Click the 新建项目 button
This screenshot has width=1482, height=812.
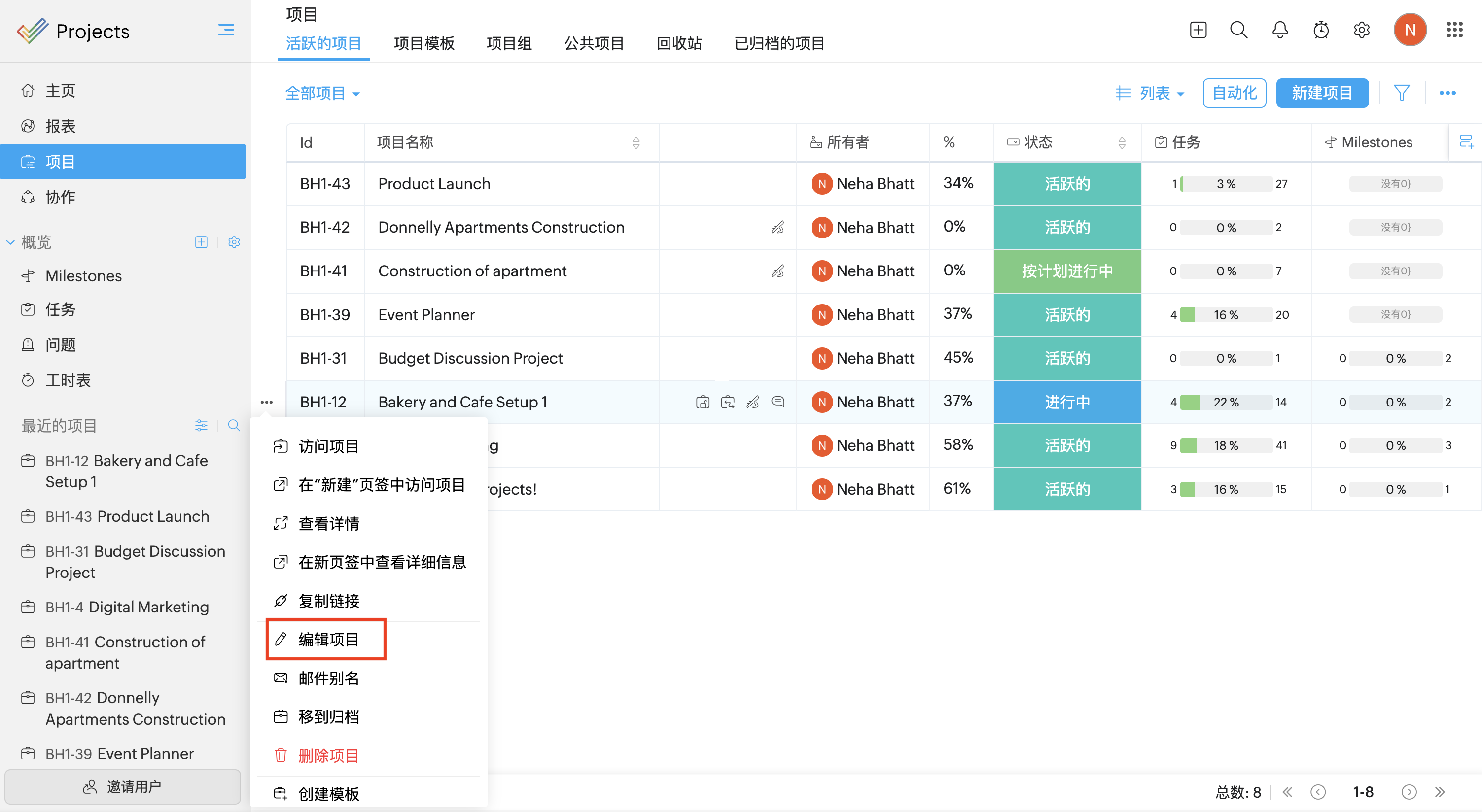click(1321, 93)
